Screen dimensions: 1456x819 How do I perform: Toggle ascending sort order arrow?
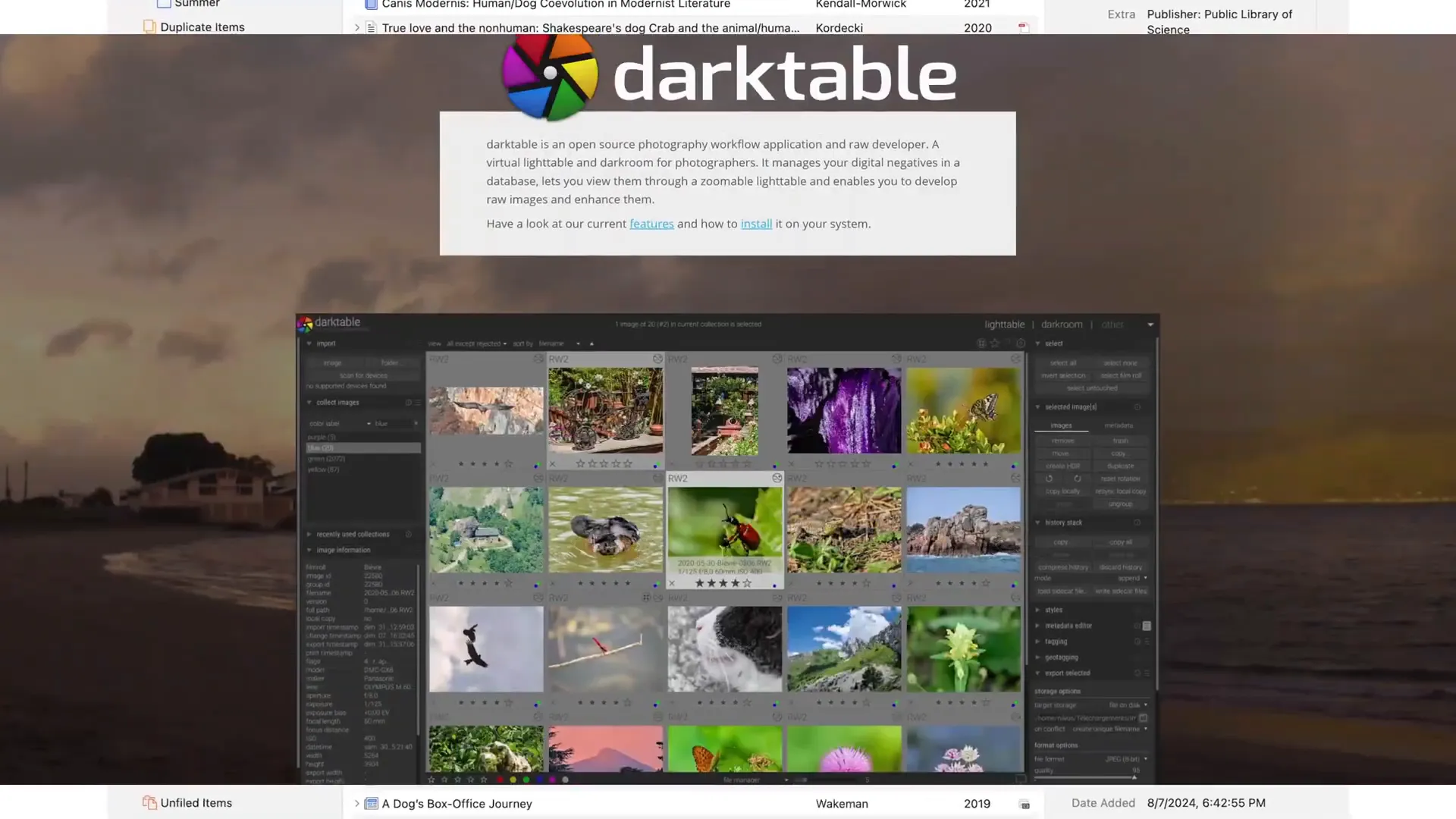[591, 344]
